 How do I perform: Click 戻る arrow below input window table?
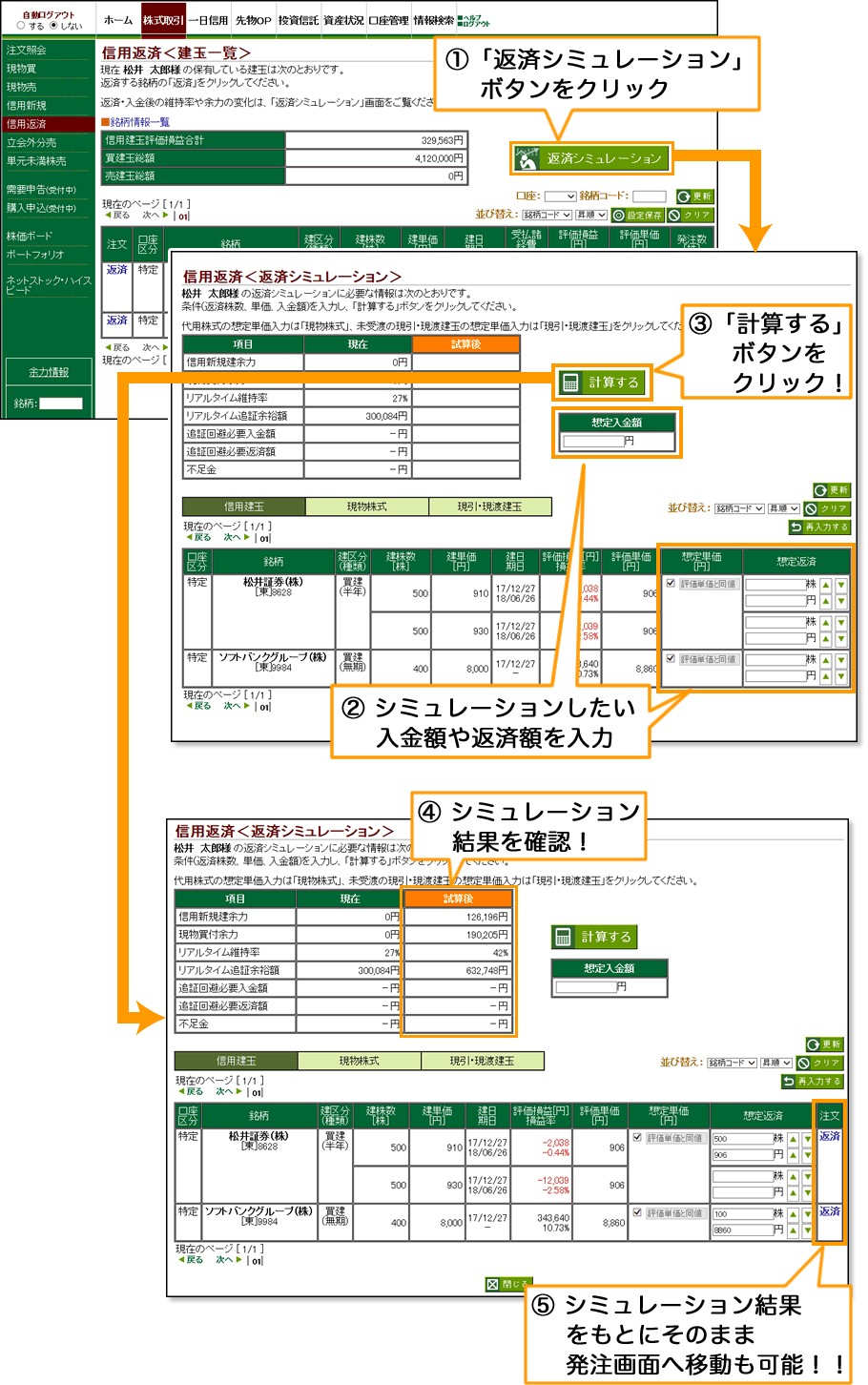coord(198,706)
